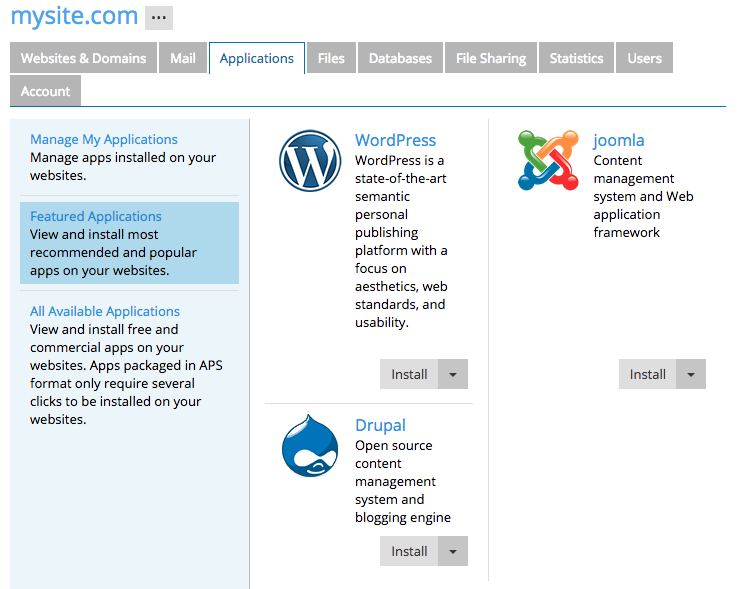Switch to the Account tab
Screen dimensions: 738x589
click(x=45, y=91)
